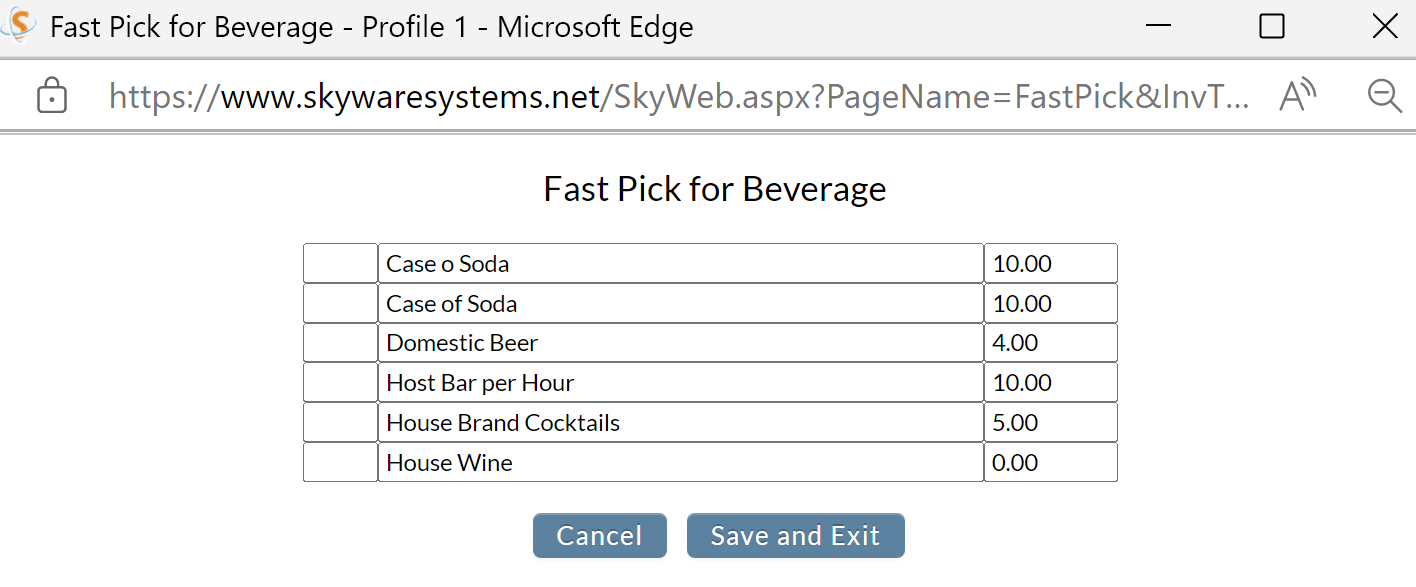Viewport: 1416px width, 587px height.
Task: Close the Fast Pick for Beverage window
Action: coord(1385,27)
